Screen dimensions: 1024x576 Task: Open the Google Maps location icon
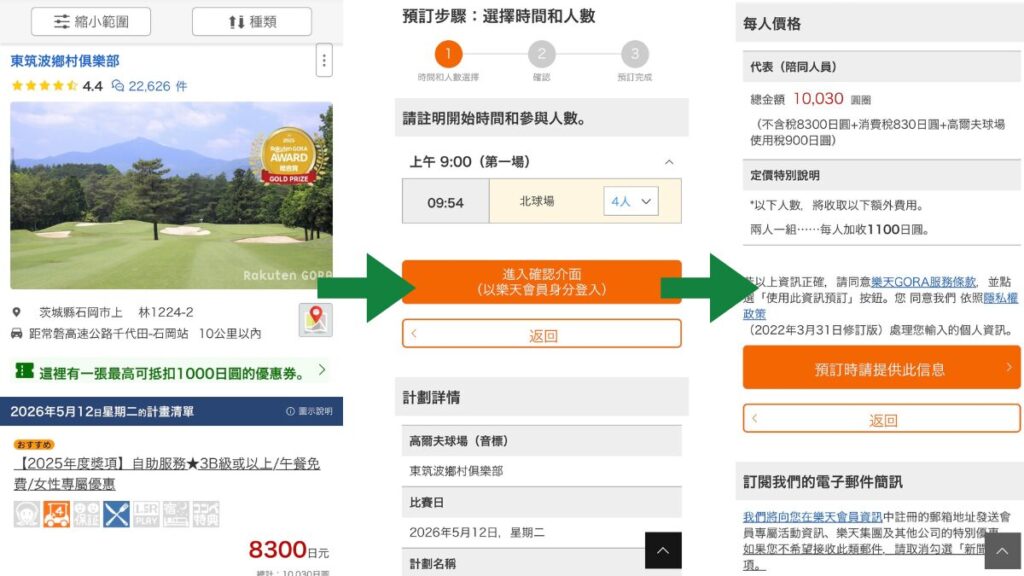pos(315,320)
